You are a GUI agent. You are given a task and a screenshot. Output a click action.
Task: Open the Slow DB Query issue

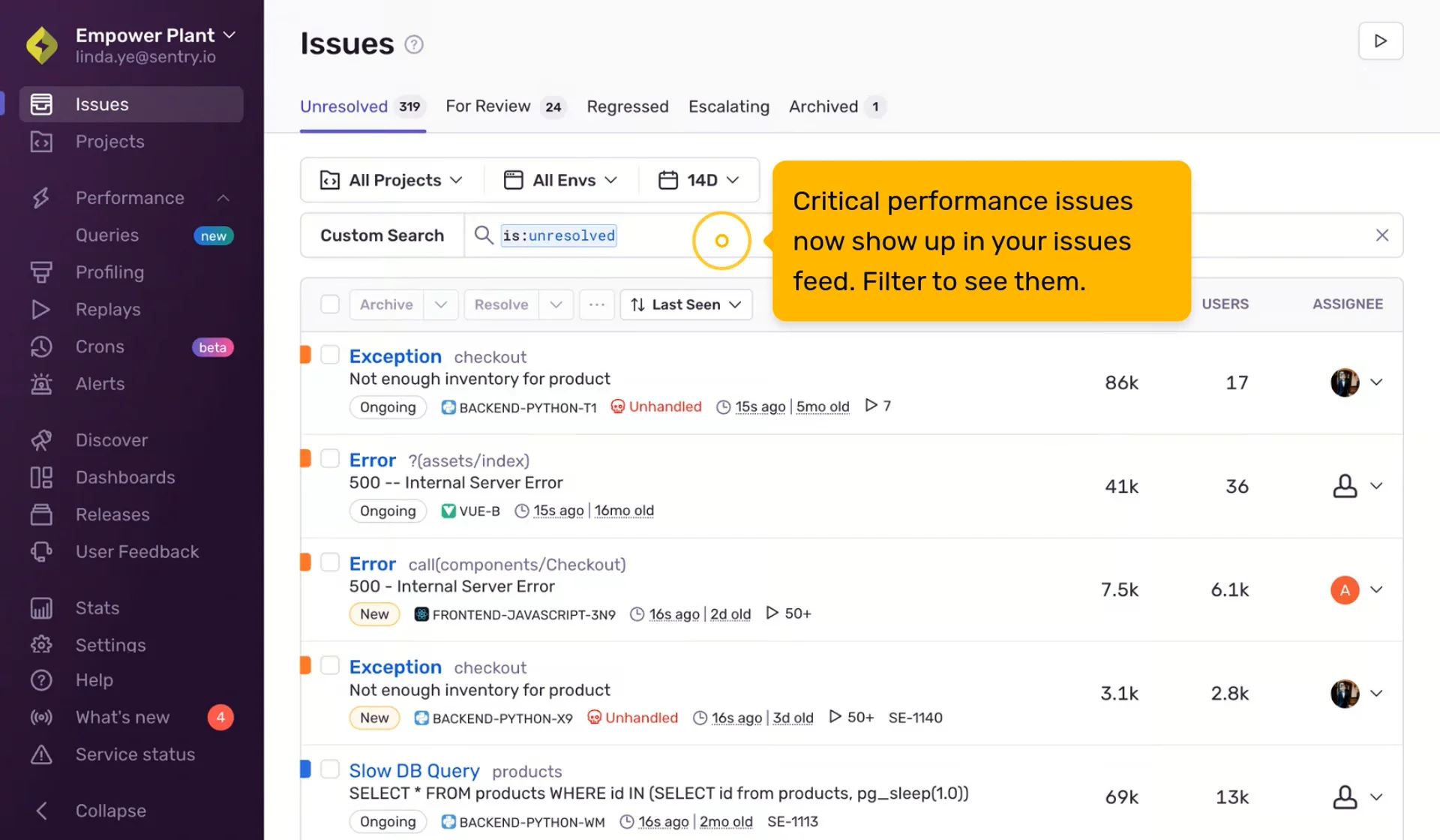click(x=414, y=771)
